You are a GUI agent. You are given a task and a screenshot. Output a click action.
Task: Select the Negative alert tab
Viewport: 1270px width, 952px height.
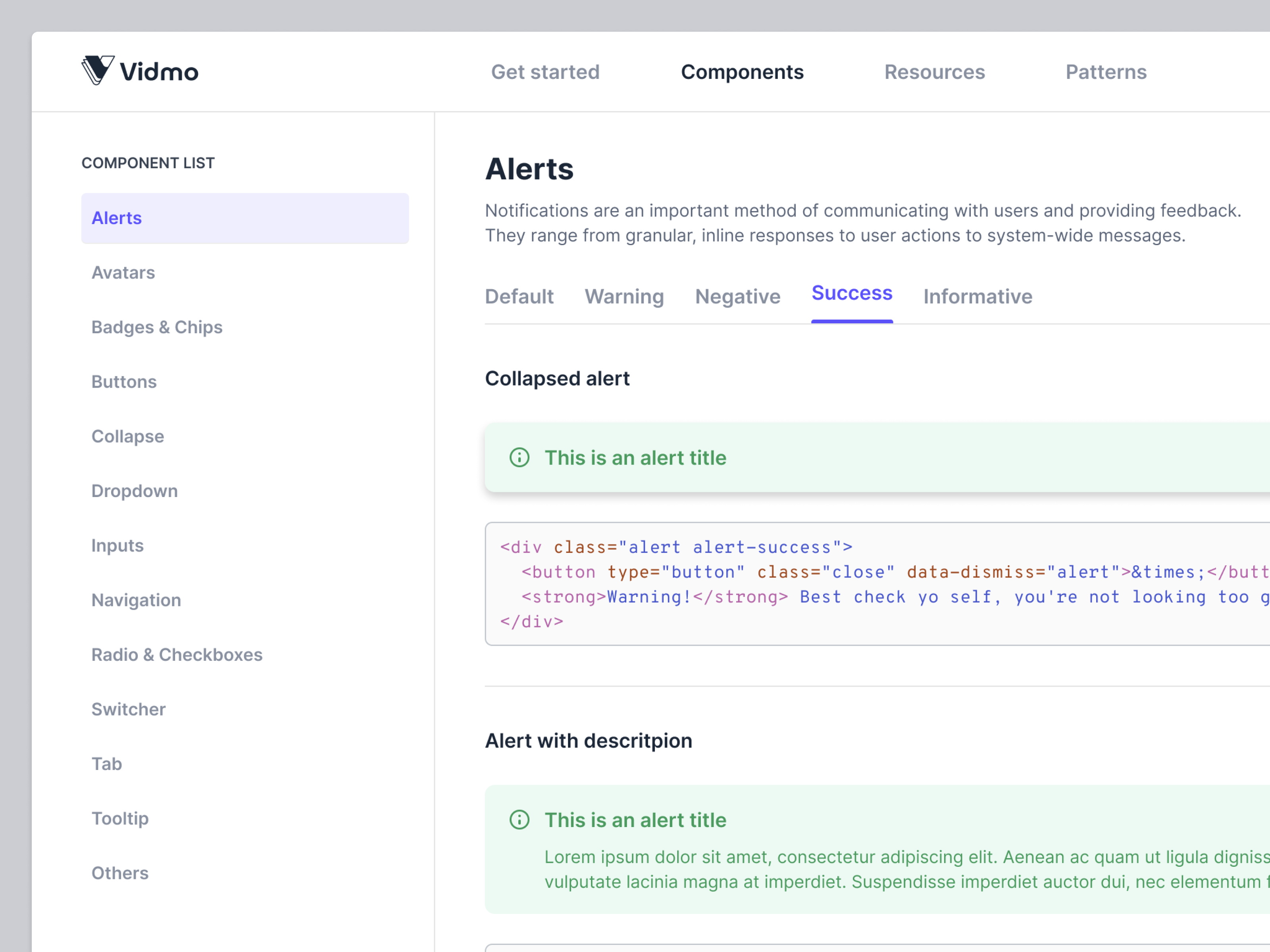[737, 297]
